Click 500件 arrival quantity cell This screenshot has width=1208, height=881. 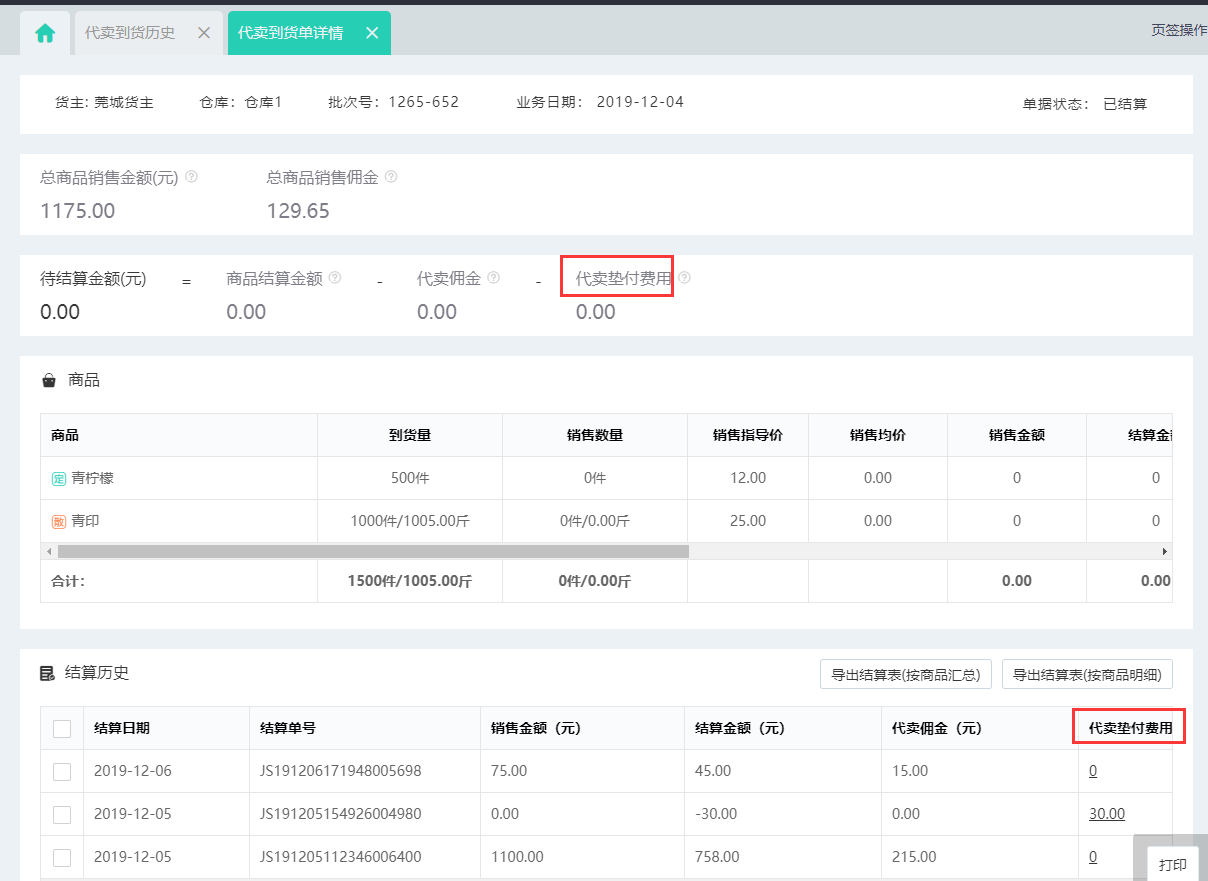click(x=410, y=478)
